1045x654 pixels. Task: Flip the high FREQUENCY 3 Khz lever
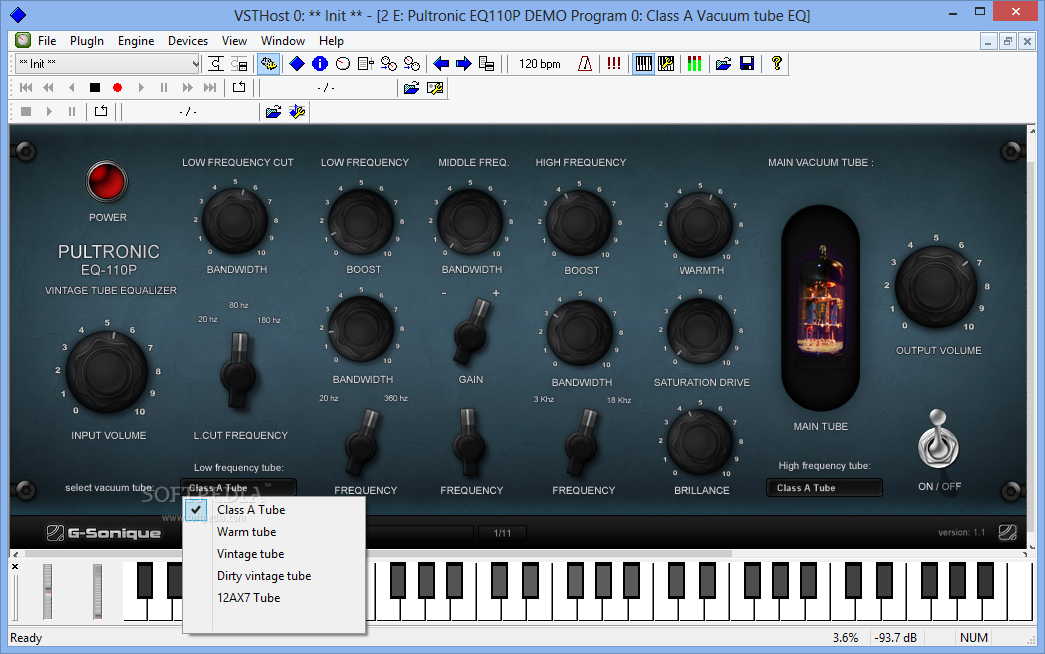[x=582, y=441]
